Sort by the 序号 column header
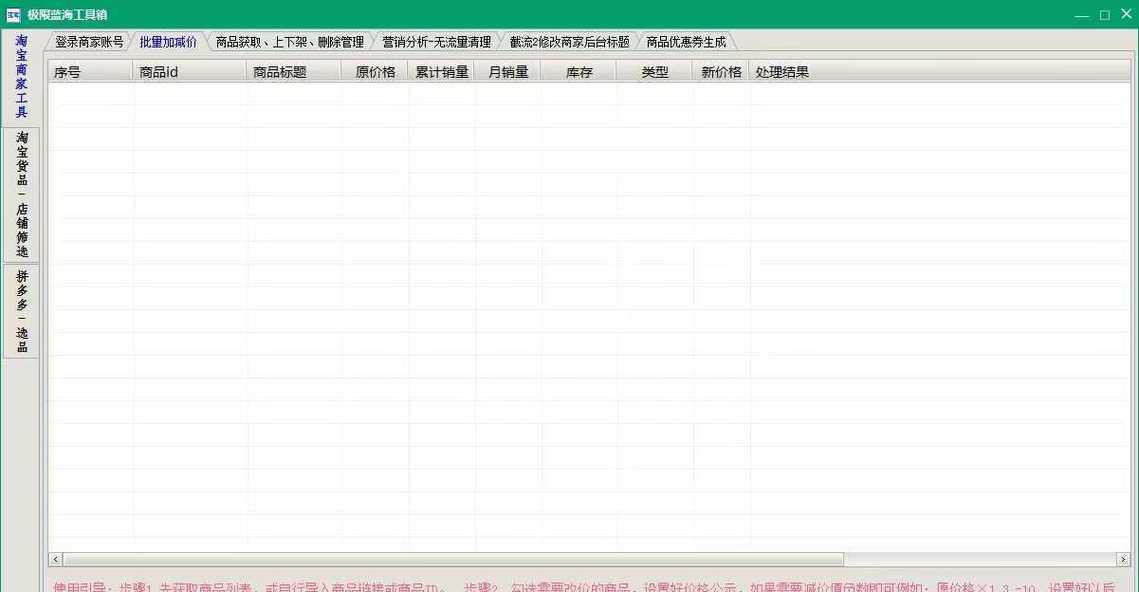Viewport: 1139px width, 592px height. point(90,72)
